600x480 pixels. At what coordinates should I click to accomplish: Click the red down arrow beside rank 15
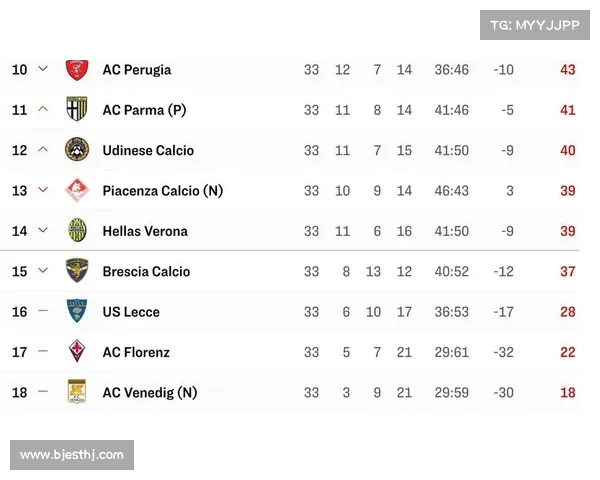coord(43,271)
